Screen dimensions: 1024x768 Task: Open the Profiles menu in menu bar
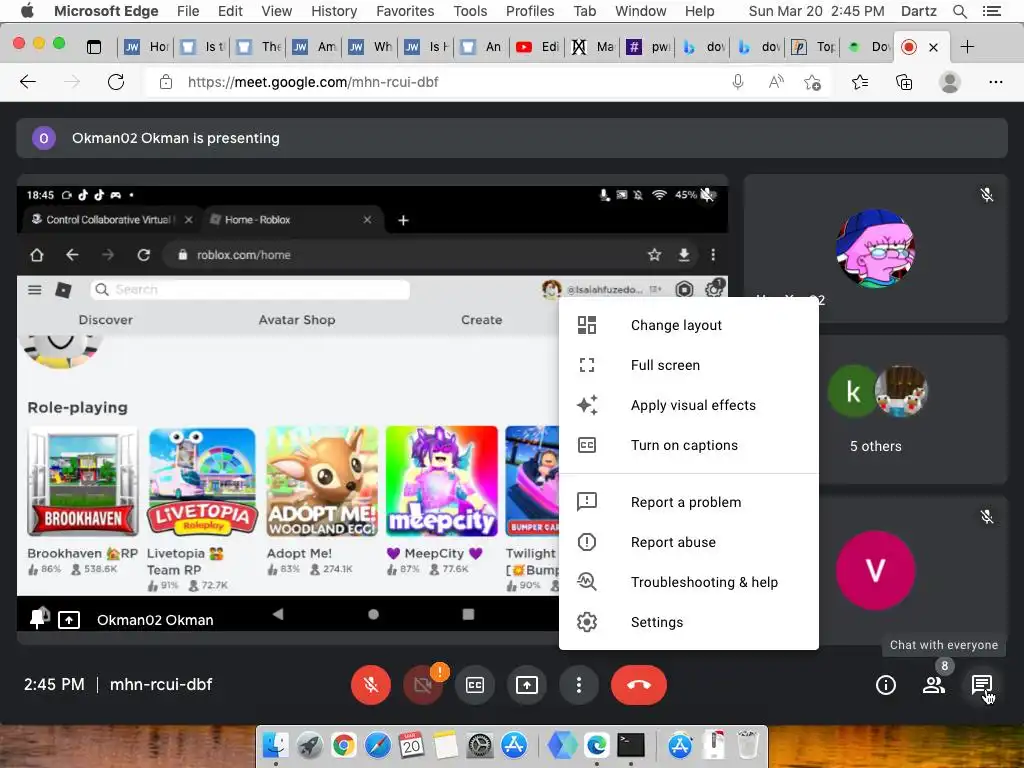tap(530, 11)
